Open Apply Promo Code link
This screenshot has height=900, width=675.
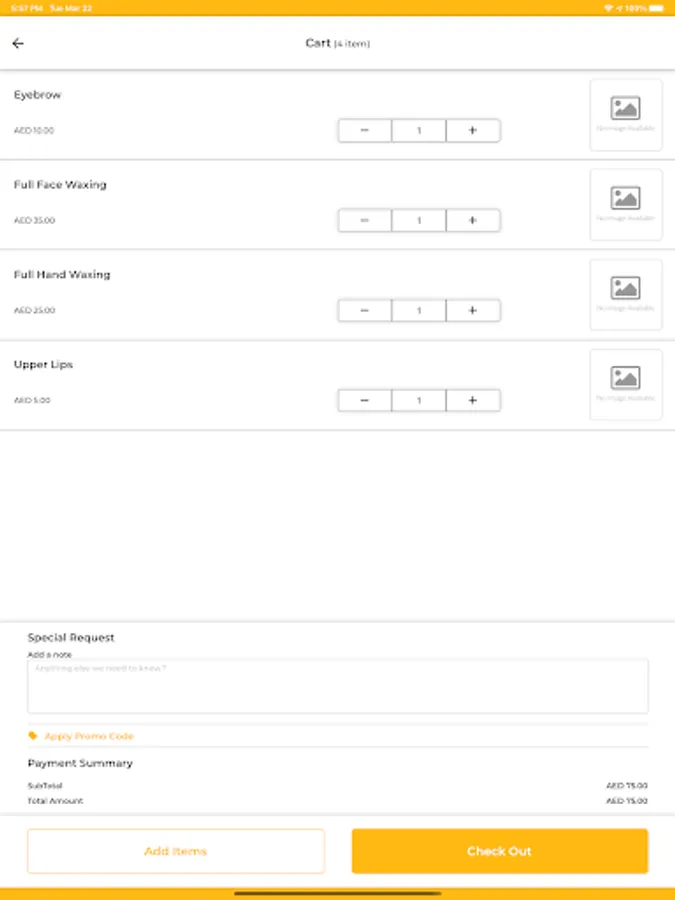click(x=89, y=736)
